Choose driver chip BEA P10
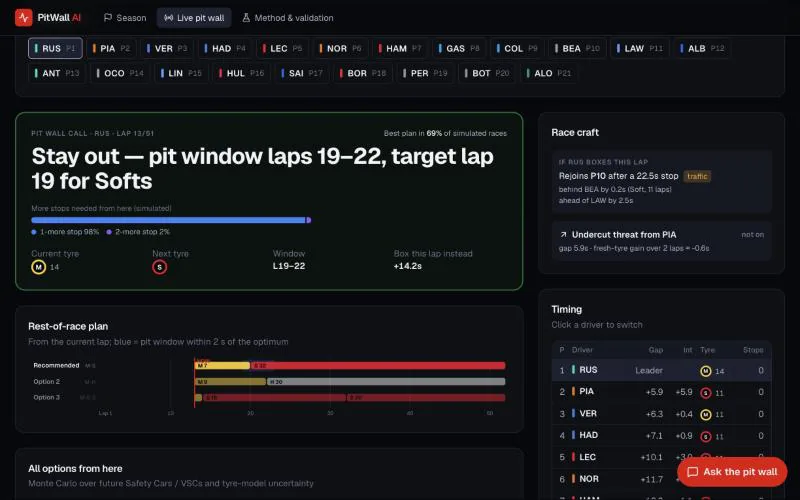Image resolution: width=800 pixels, height=500 pixels. 578,48
